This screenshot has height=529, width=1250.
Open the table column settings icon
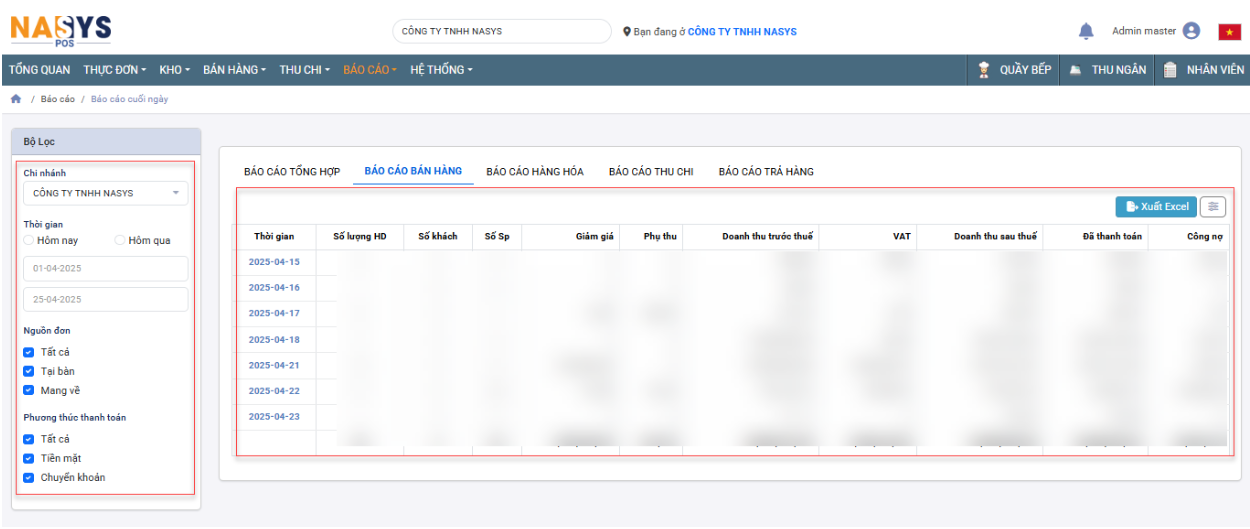click(1213, 207)
